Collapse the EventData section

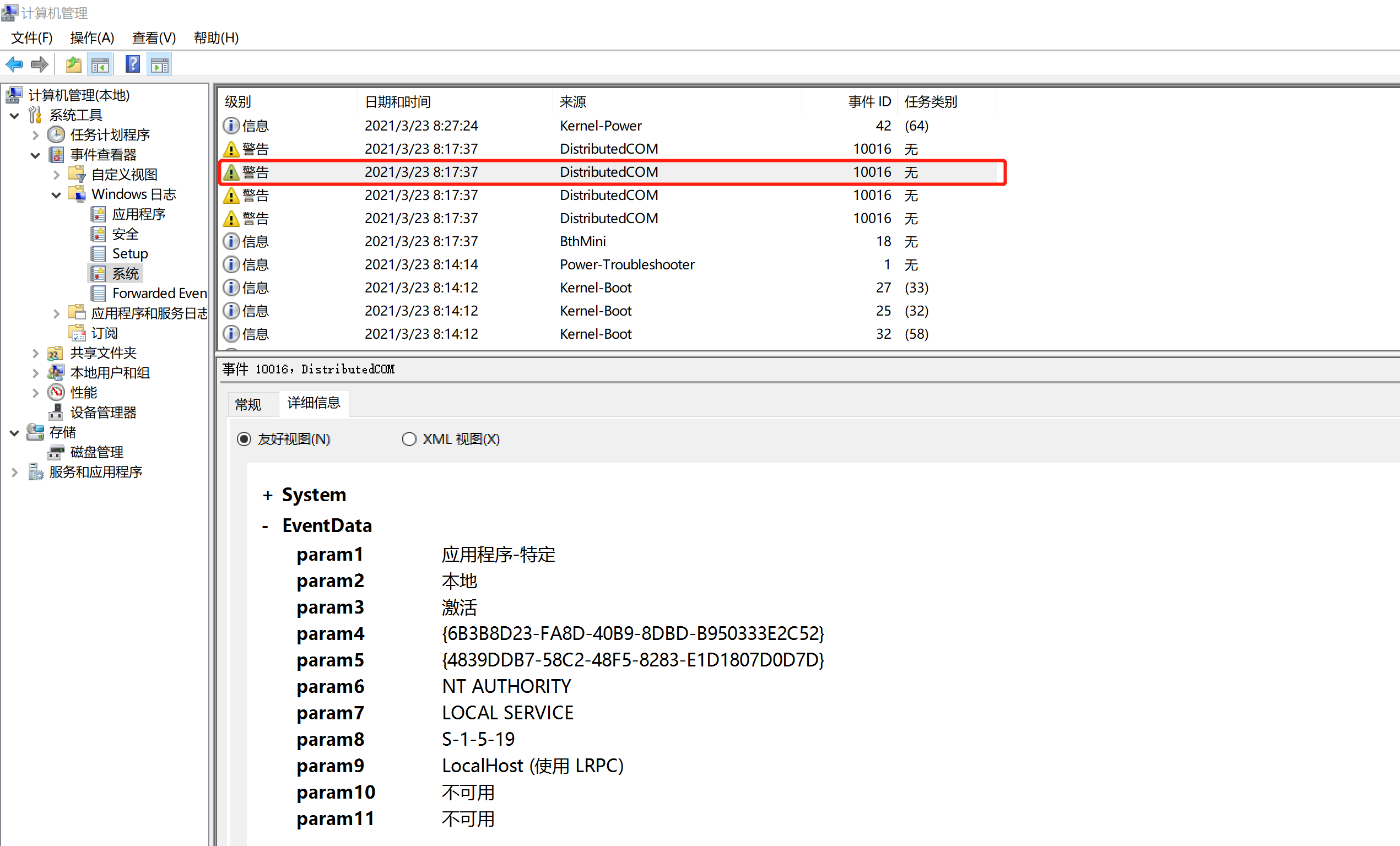coord(266,527)
